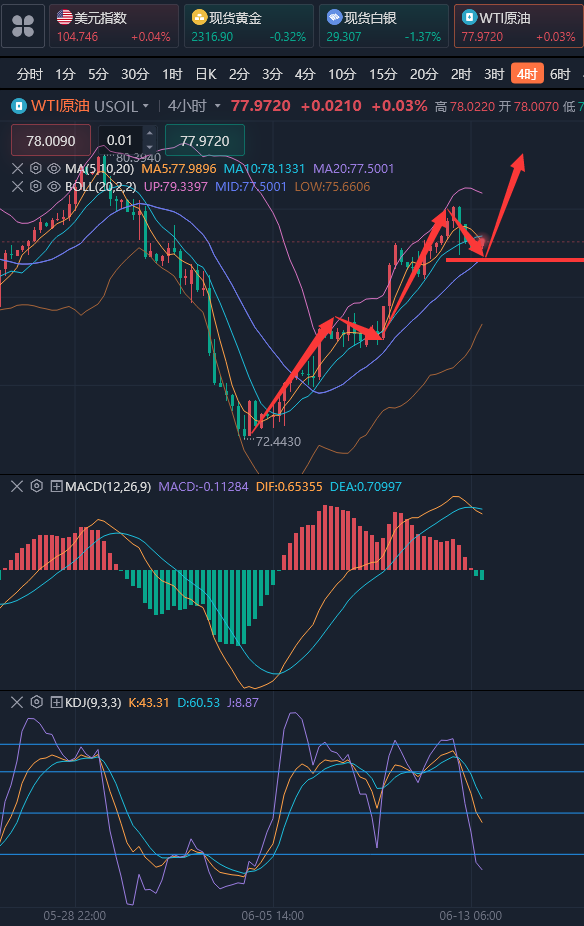
Task: Select the 30分 timeframe tab
Action: [135, 74]
